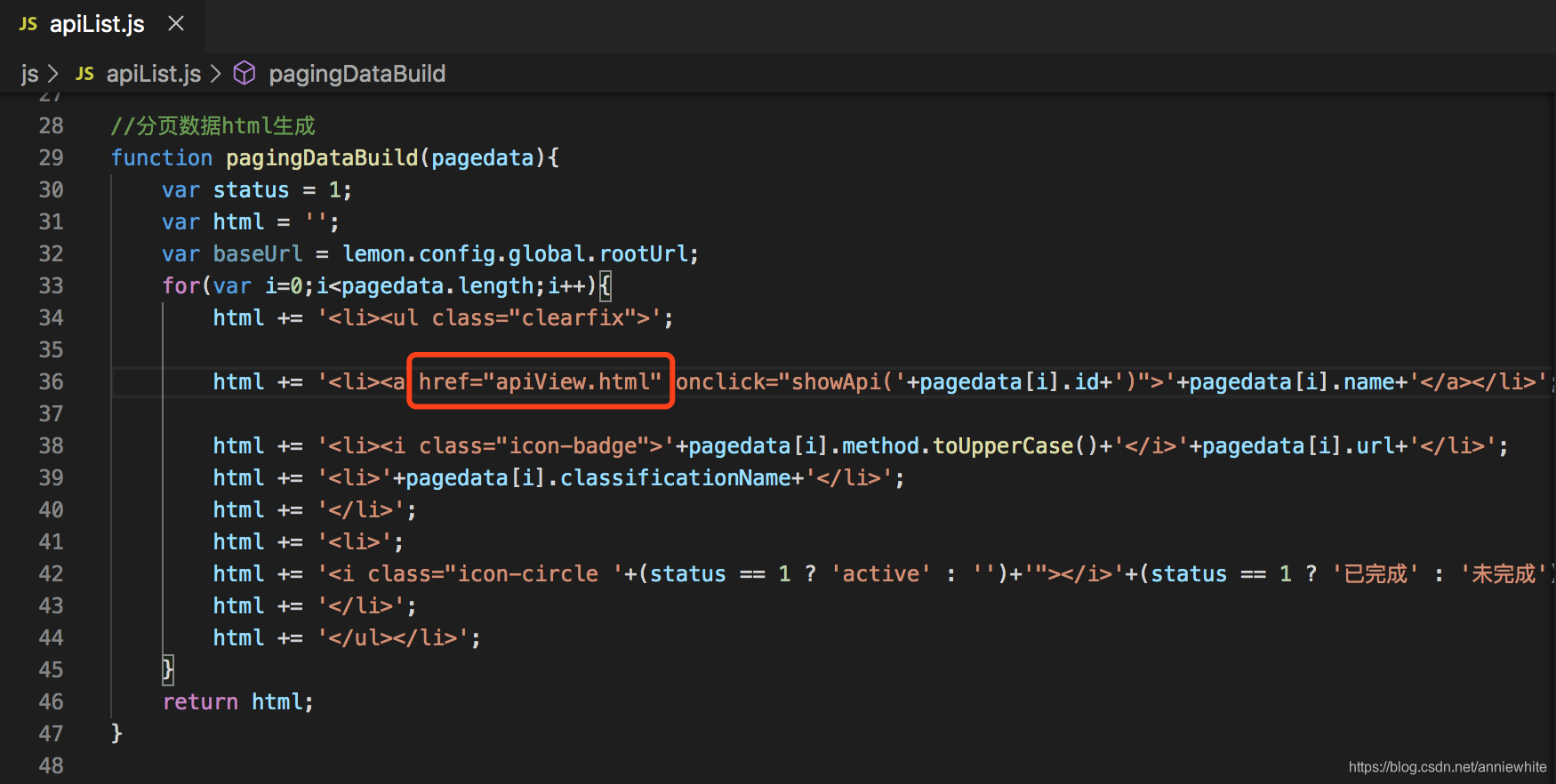Click '</li>' string on line 40
The width and height of the screenshot is (1556, 784).
[360, 509]
